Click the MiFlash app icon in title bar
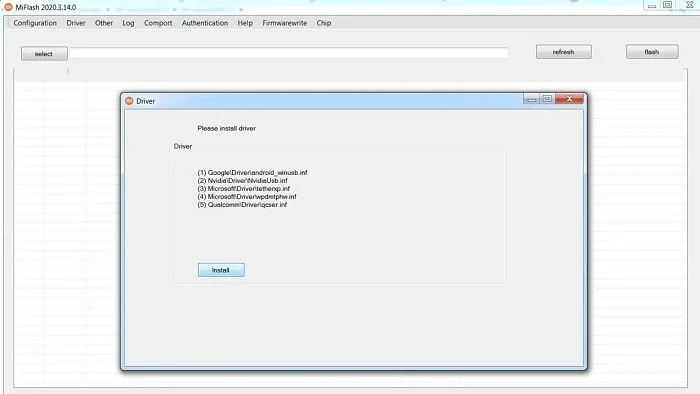Viewport: 700px width, 394px height. click(8, 7)
